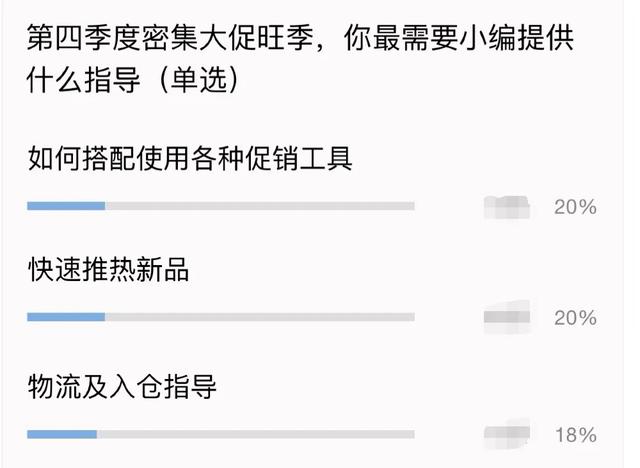Screen dimensions: 640x468
Task: Click blurred vote count for 促销工具 option
Action: click(x=507, y=207)
